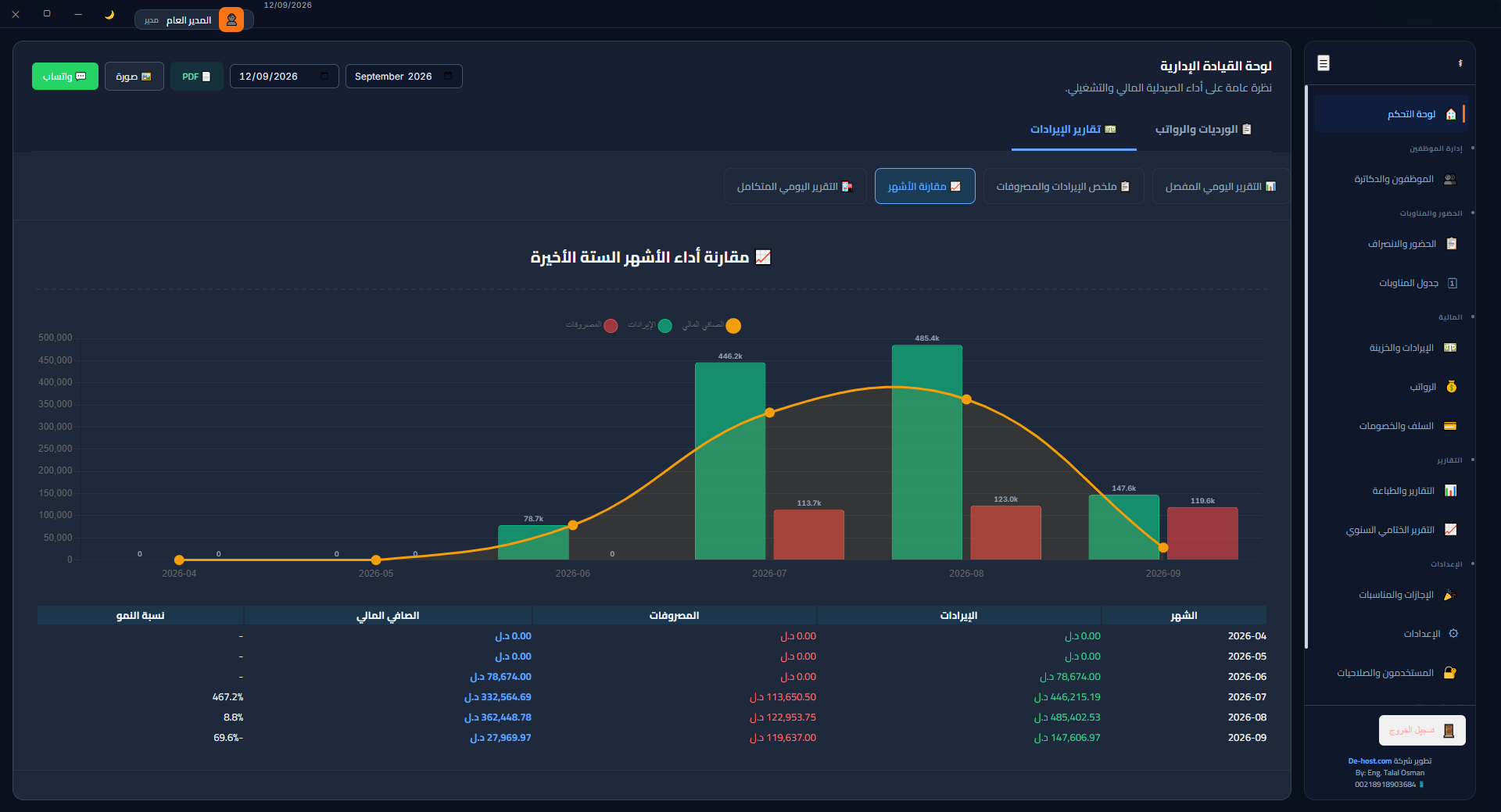This screenshot has width=1501, height=812.
Task: Select ملخص الإيرادات والمصروفات report tab
Action: [1063, 187]
